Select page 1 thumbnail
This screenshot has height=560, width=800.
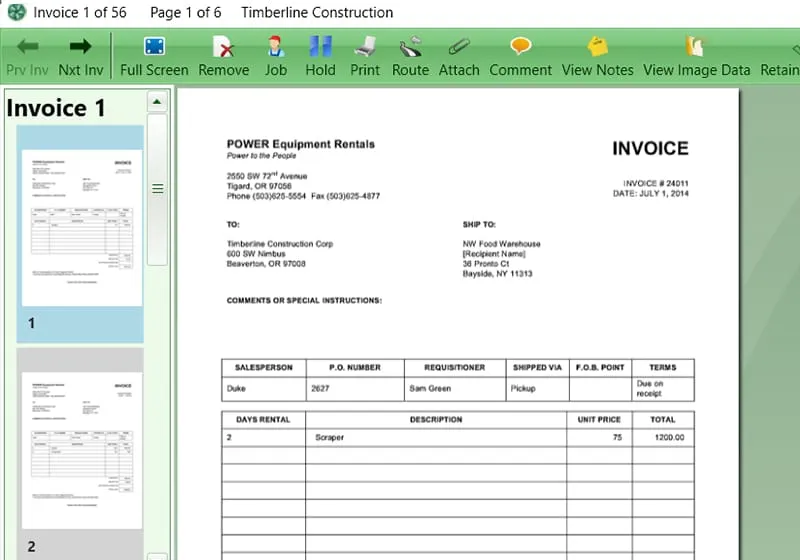coord(80,230)
